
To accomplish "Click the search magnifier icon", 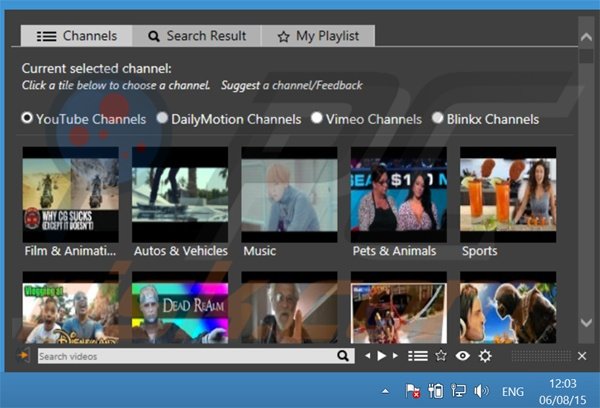I will (x=343, y=356).
